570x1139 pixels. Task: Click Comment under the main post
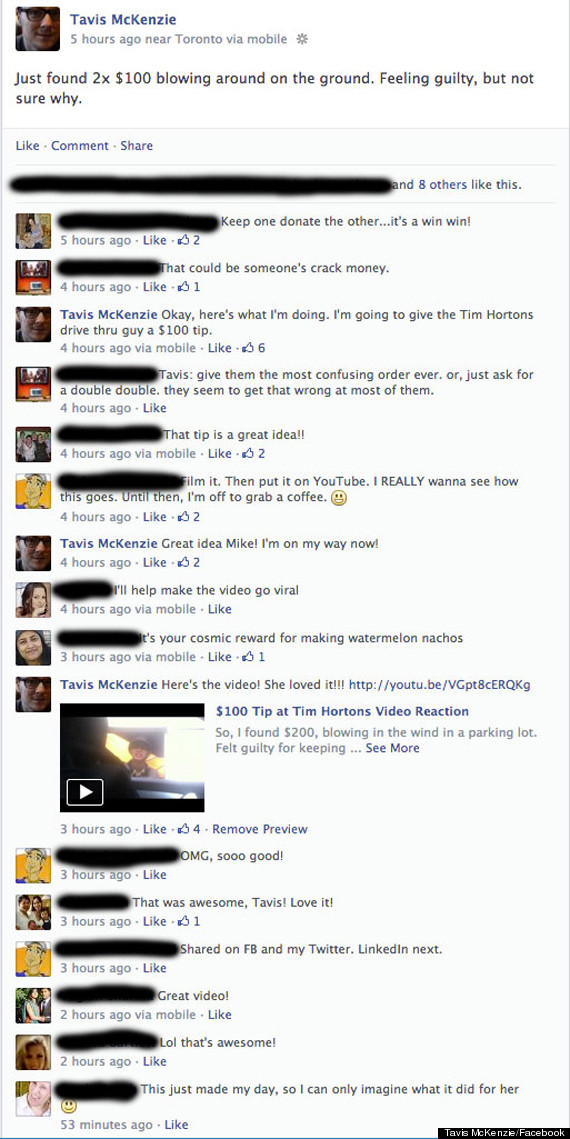pyautogui.click(x=80, y=146)
